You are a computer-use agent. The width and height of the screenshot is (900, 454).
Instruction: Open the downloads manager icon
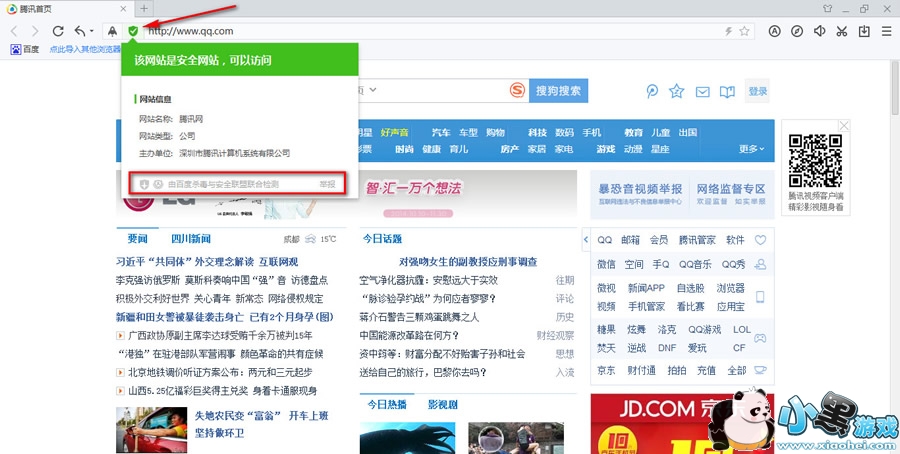[x=864, y=31]
